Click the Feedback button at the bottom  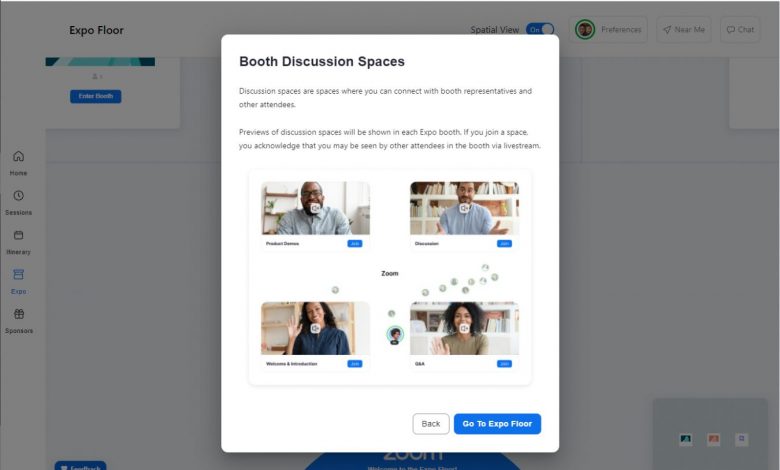tap(81, 466)
